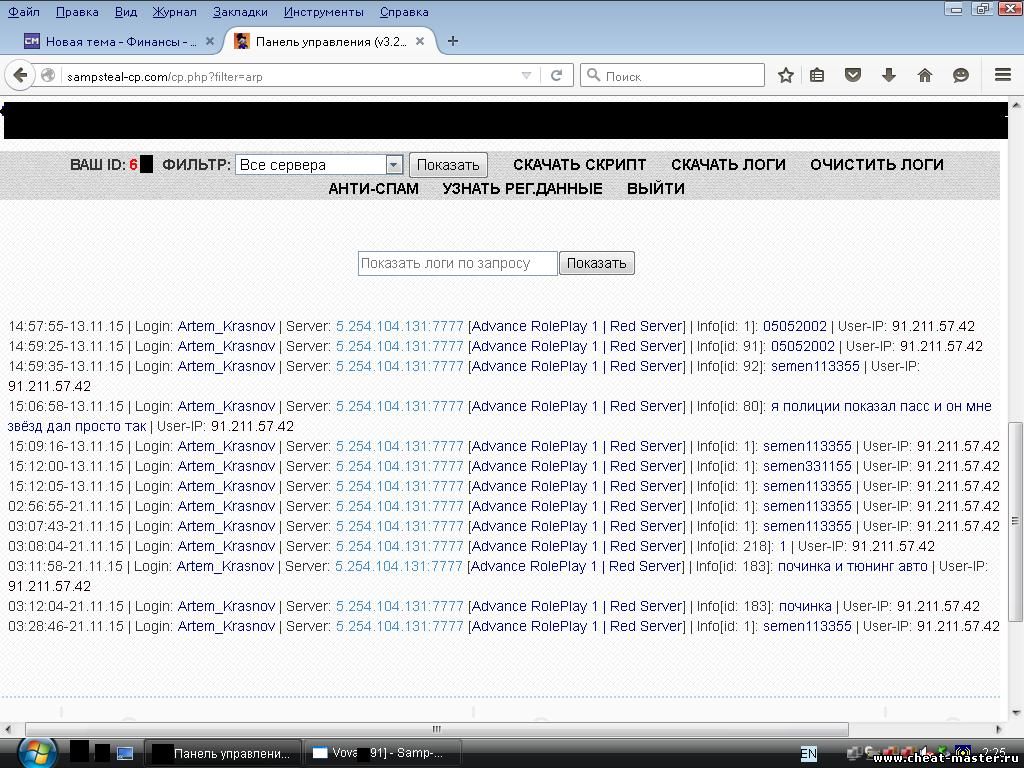Open the 'Журнал' menu
Viewport: 1024px width, 768px height.
[x=175, y=12]
